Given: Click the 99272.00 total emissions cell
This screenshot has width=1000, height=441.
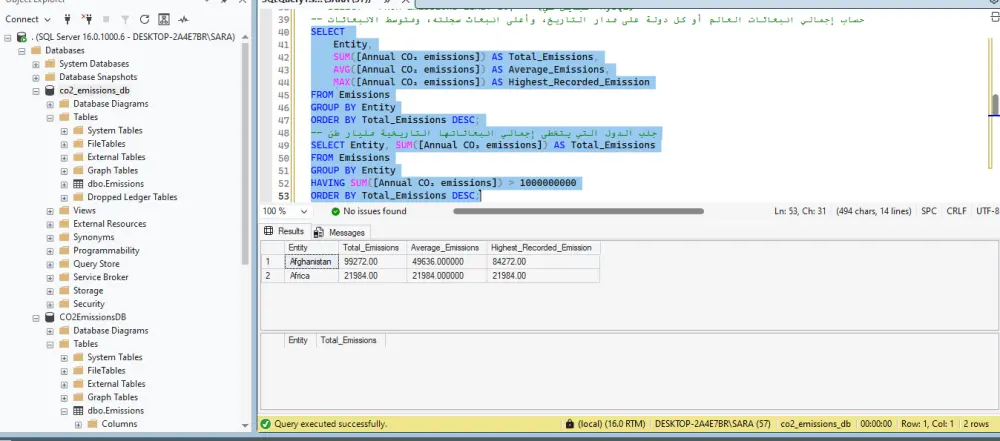Looking at the screenshot, I should tap(372, 262).
